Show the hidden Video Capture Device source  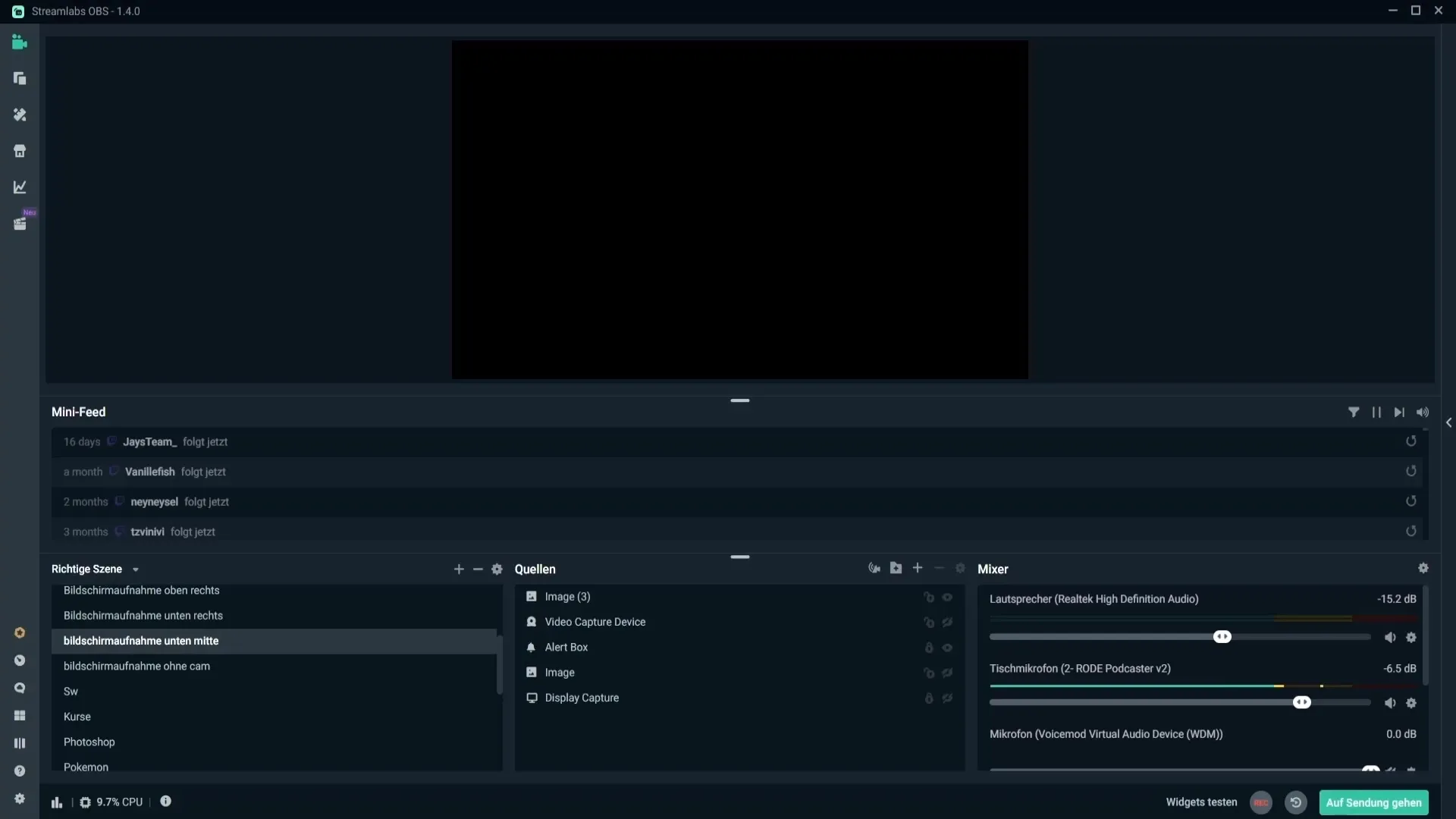point(947,622)
